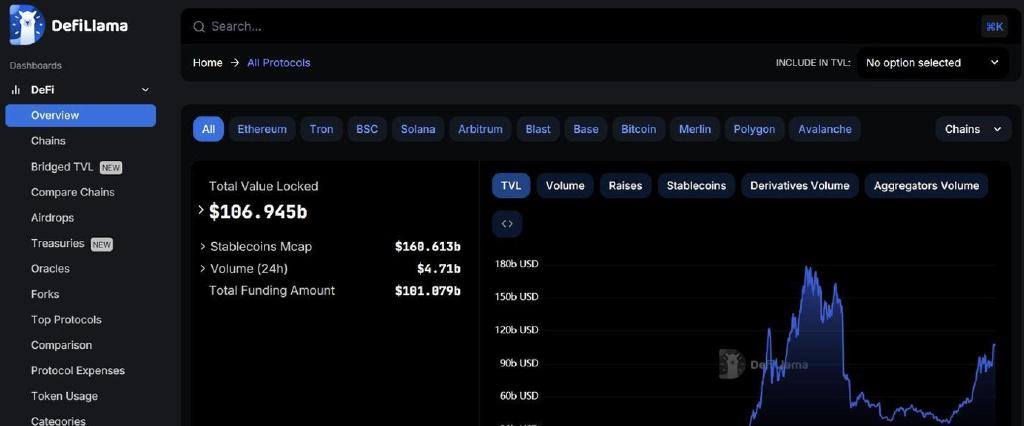
Task: Click the search magnifier icon
Action: point(199,27)
